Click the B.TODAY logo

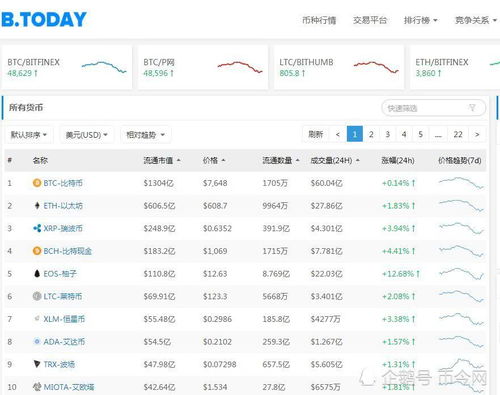pyautogui.click(x=44, y=19)
